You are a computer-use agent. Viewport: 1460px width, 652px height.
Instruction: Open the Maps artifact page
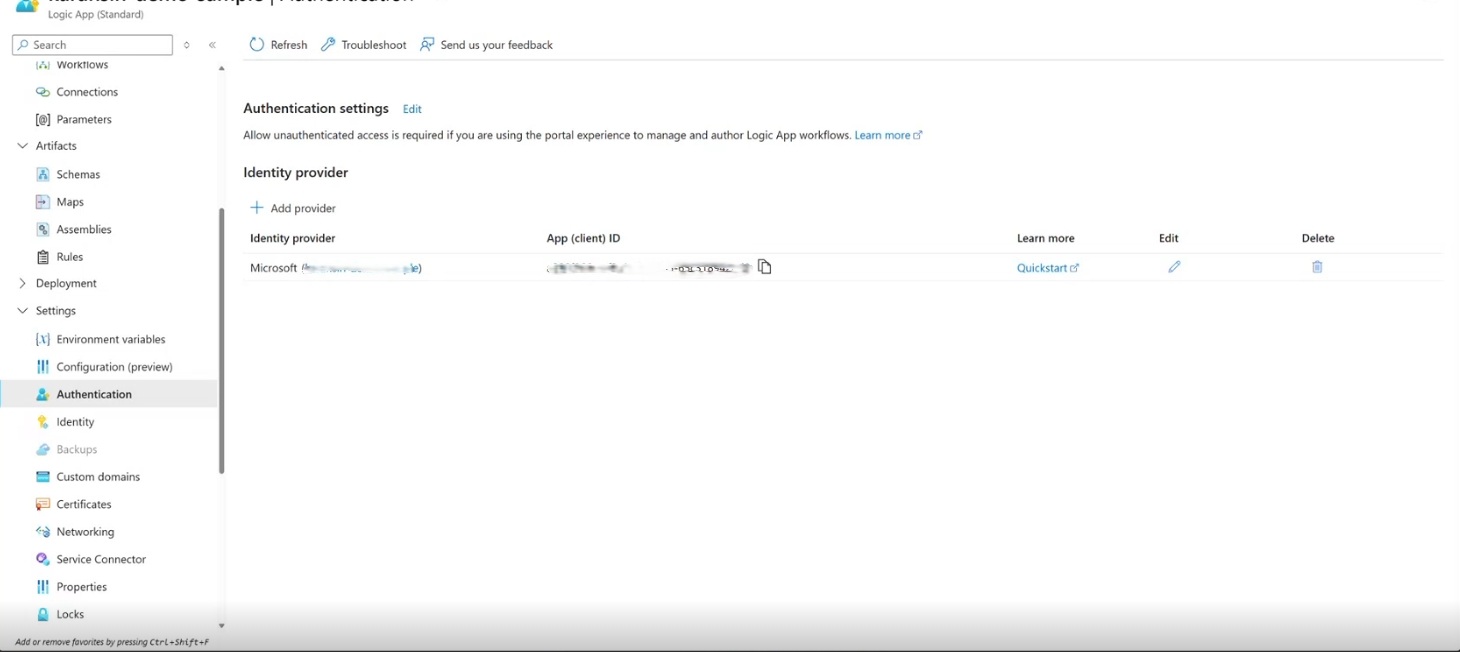click(x=70, y=201)
